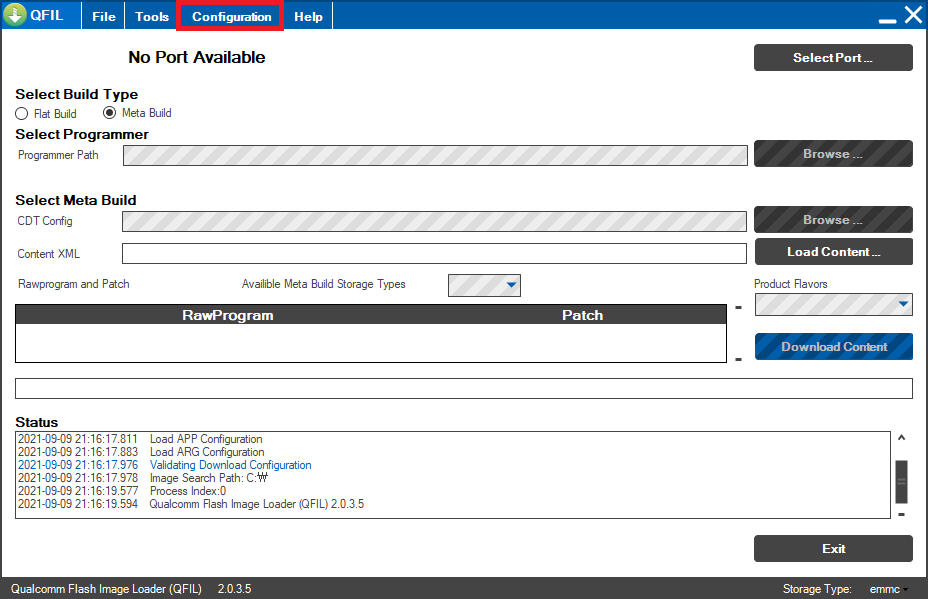
Task: Open Meta Build Storage Types dropdown
Action: 484,285
